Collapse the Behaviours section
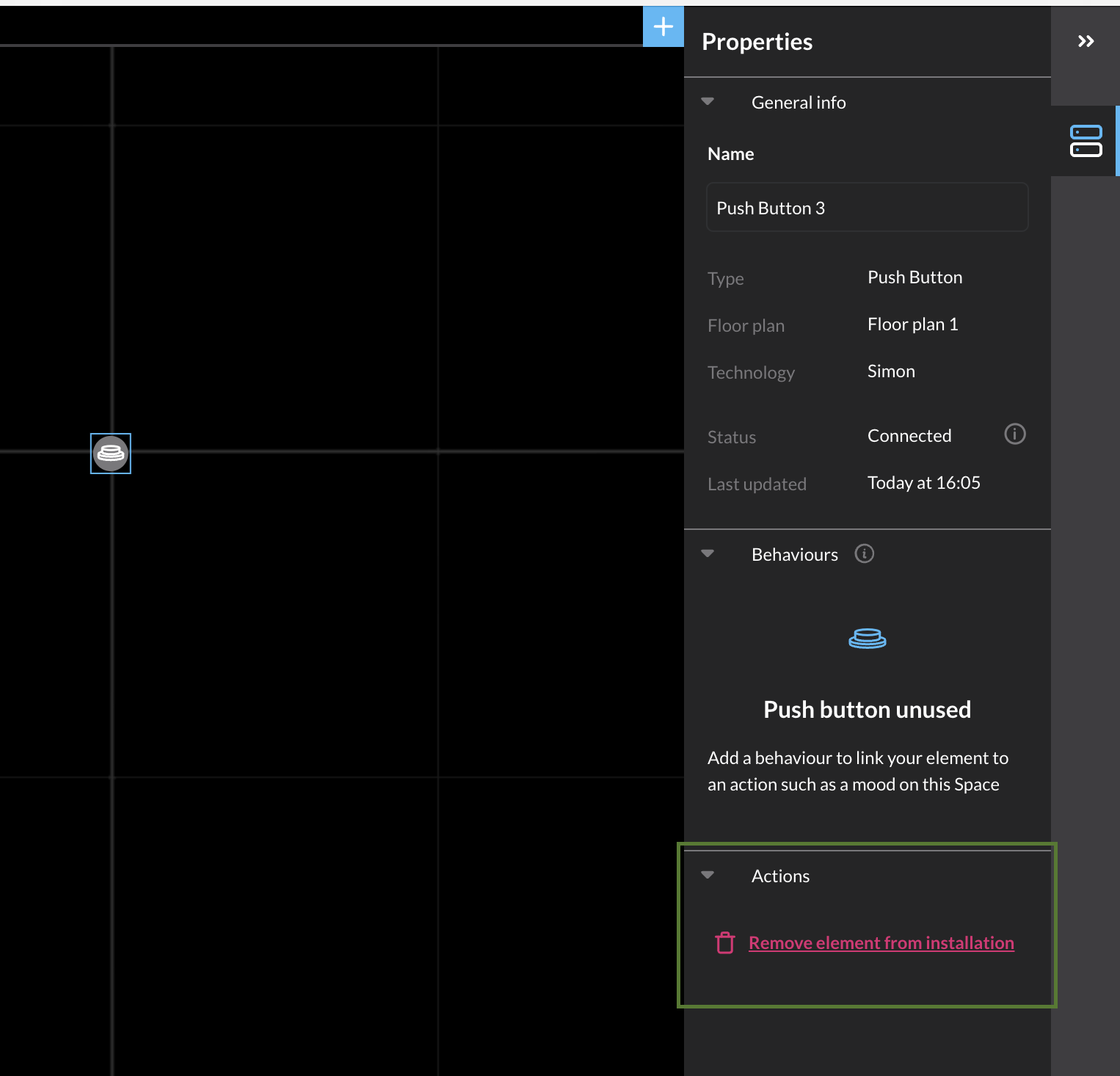Viewport: 1120px width, 1076px height. point(708,554)
